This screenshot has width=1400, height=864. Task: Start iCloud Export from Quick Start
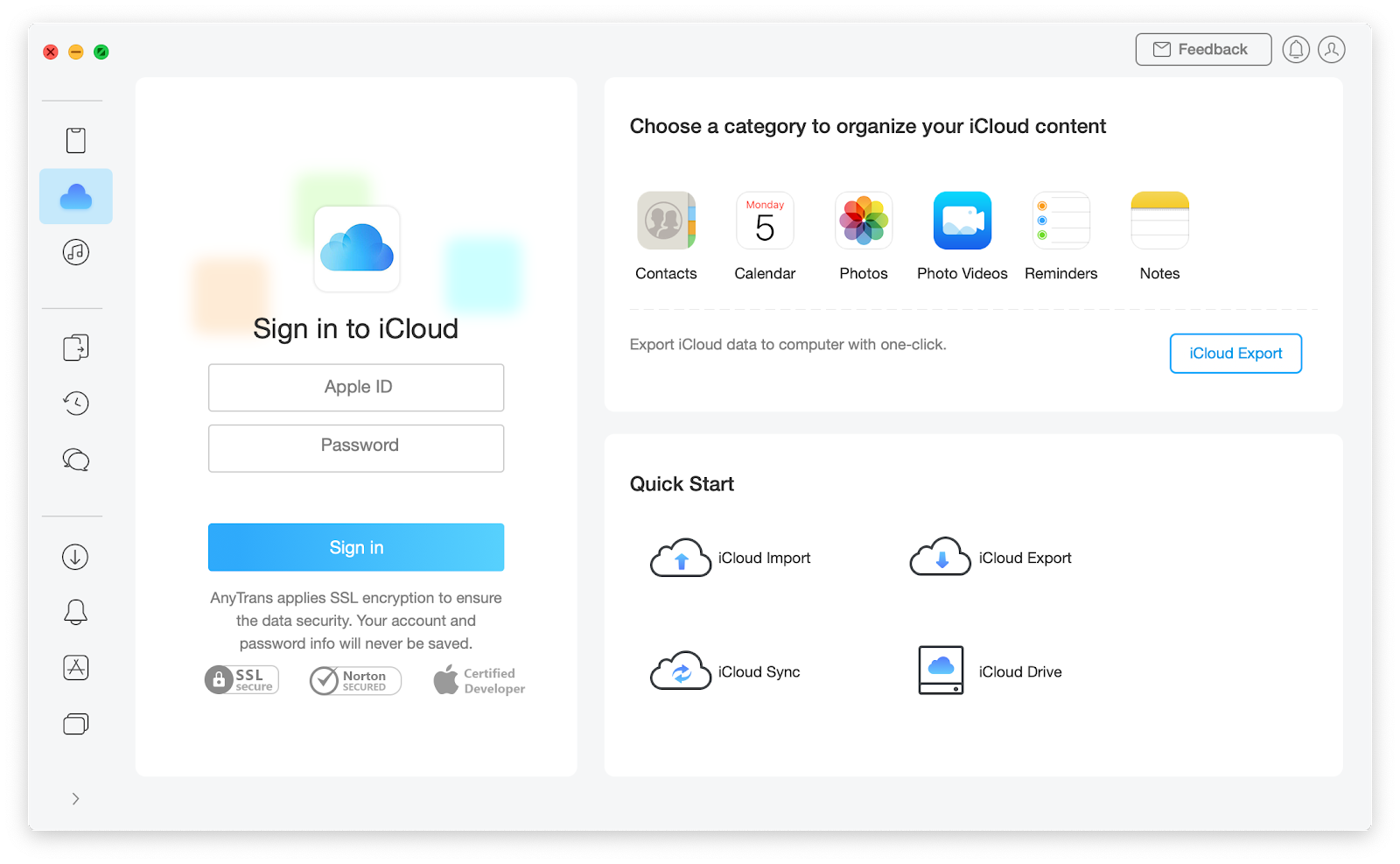pos(990,558)
